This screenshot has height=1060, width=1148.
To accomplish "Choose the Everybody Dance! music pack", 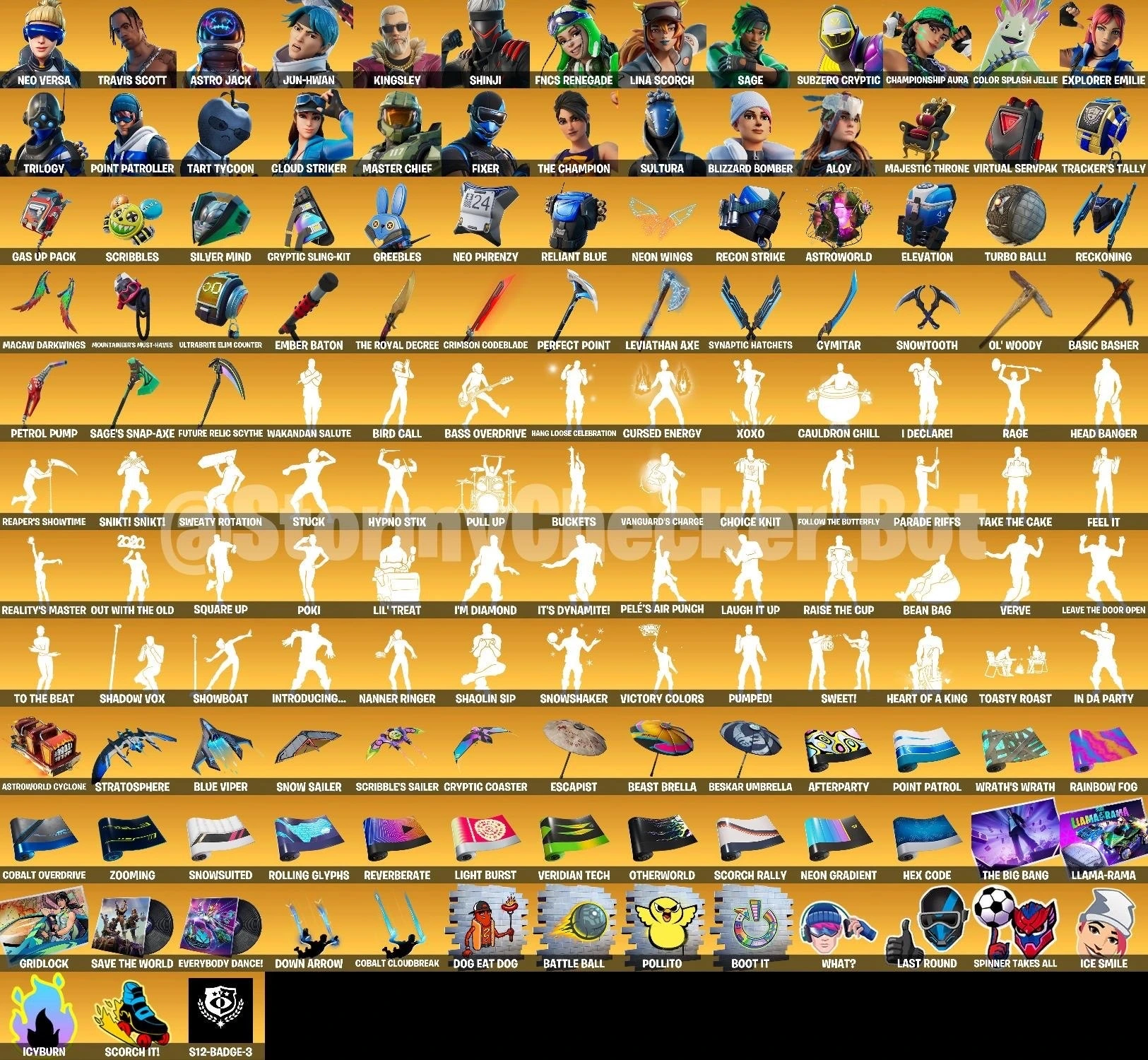I will point(220,927).
